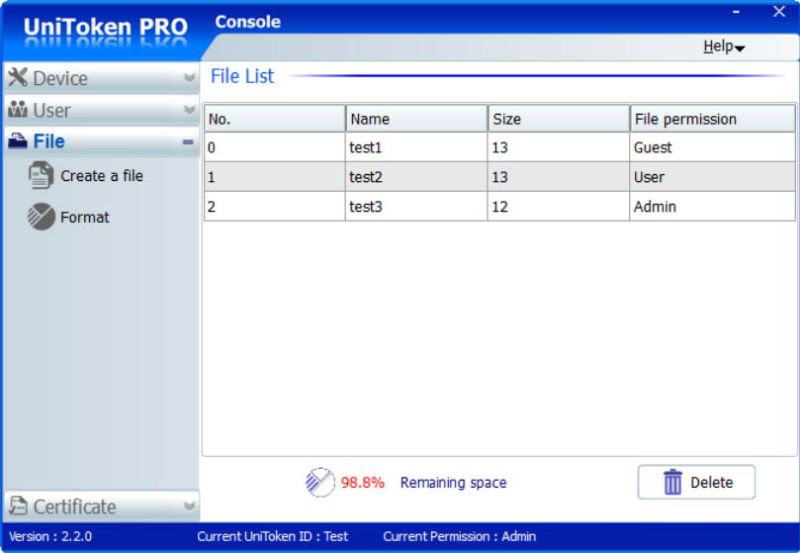
Task: Click the 98.8% remaining space value
Action: [362, 483]
